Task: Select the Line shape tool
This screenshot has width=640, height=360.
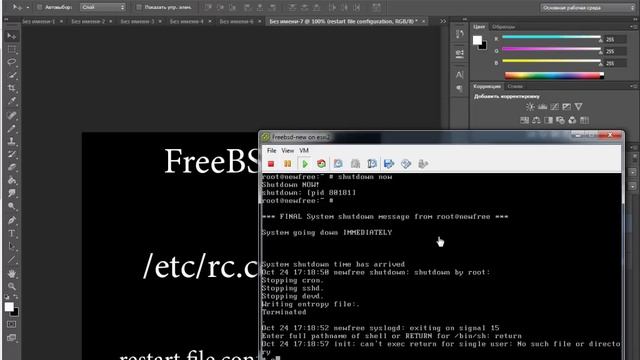Action: coord(11,259)
